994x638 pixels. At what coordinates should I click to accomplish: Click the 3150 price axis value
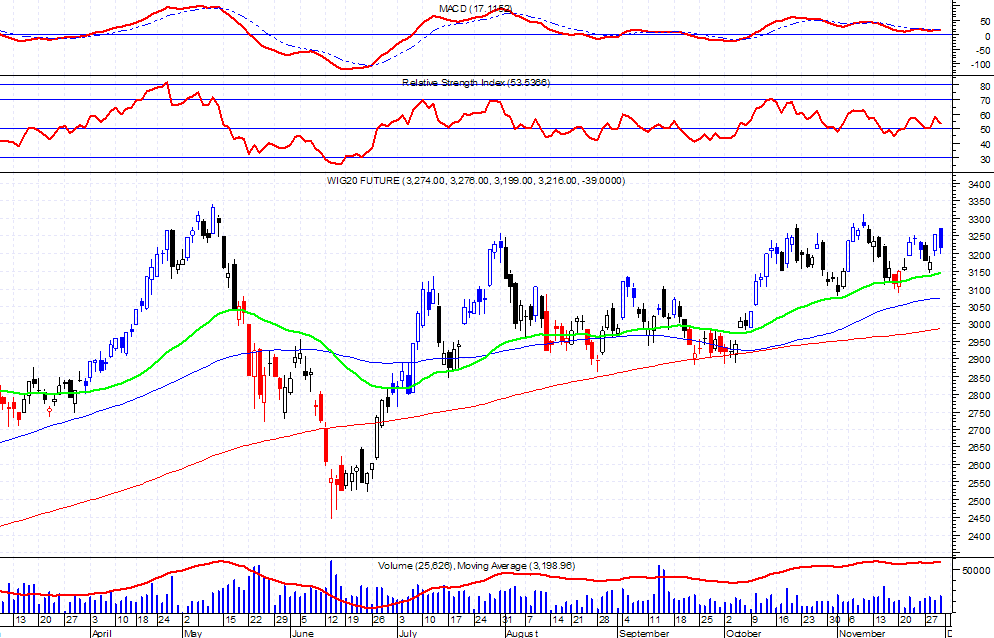point(979,273)
